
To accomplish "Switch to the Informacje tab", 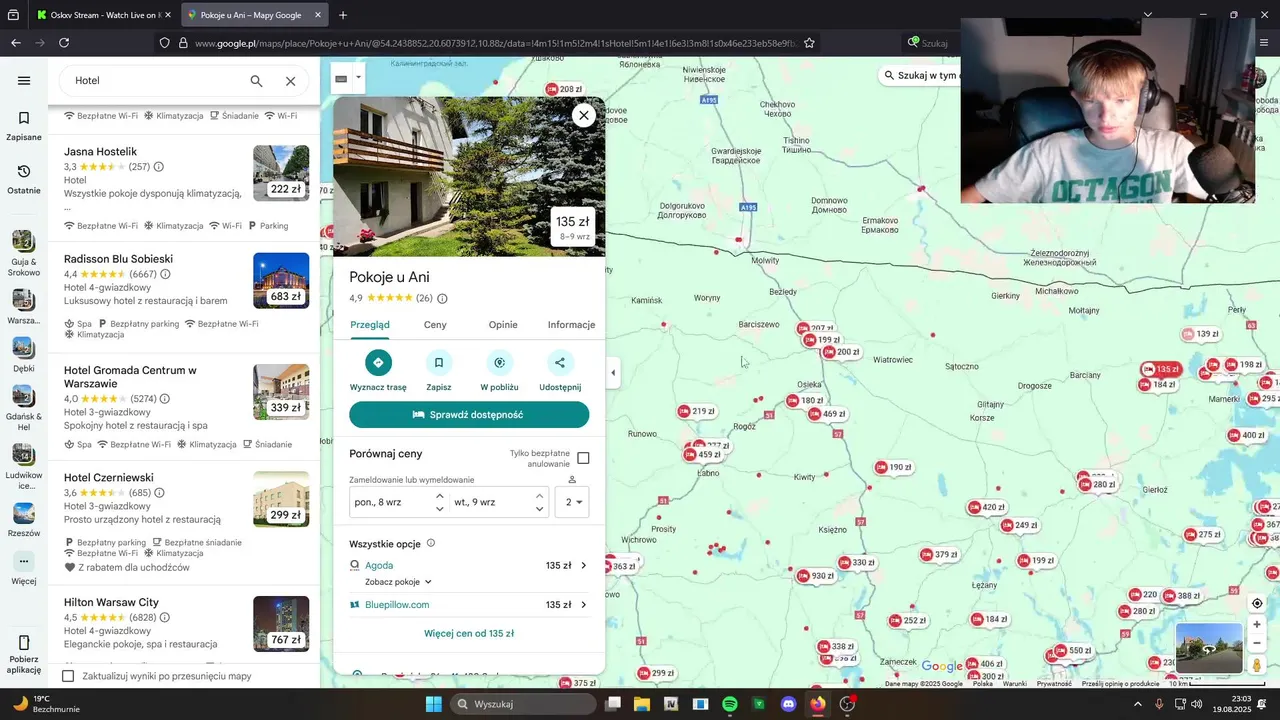I will [x=571, y=325].
